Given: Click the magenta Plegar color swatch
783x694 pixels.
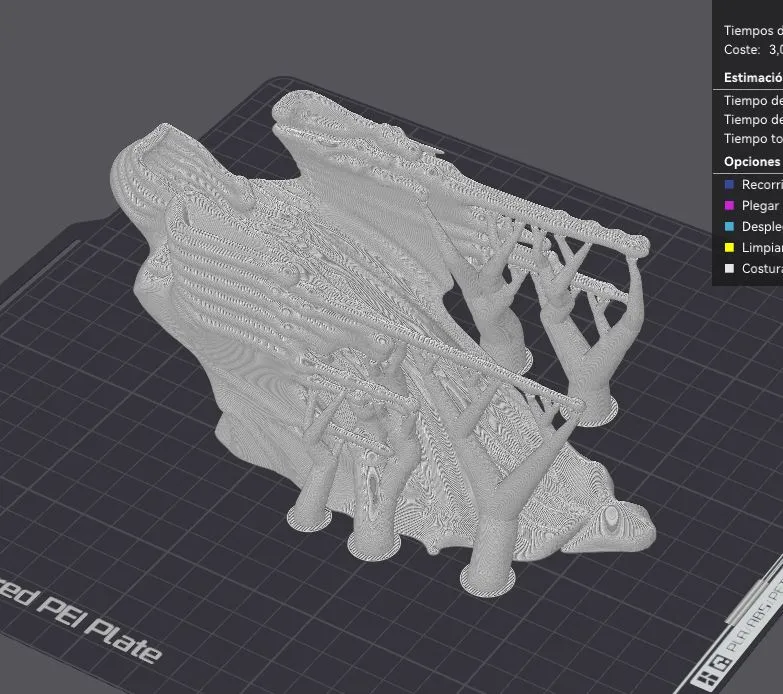Looking at the screenshot, I should (x=729, y=206).
